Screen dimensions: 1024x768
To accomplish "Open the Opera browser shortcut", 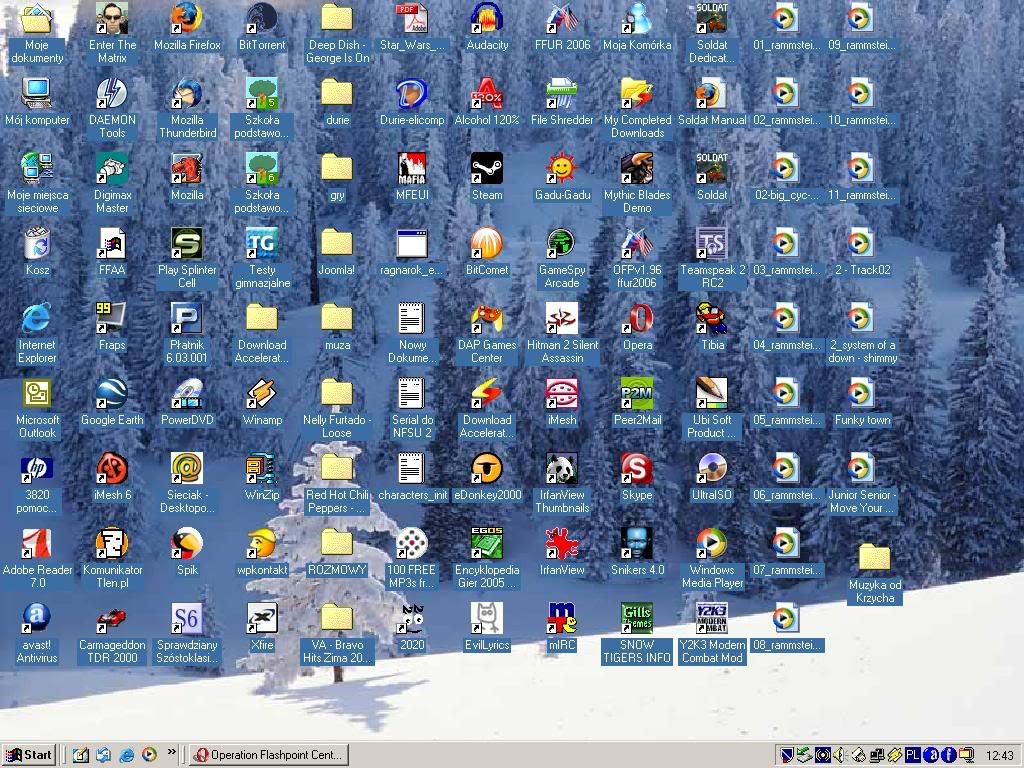I will [637, 319].
